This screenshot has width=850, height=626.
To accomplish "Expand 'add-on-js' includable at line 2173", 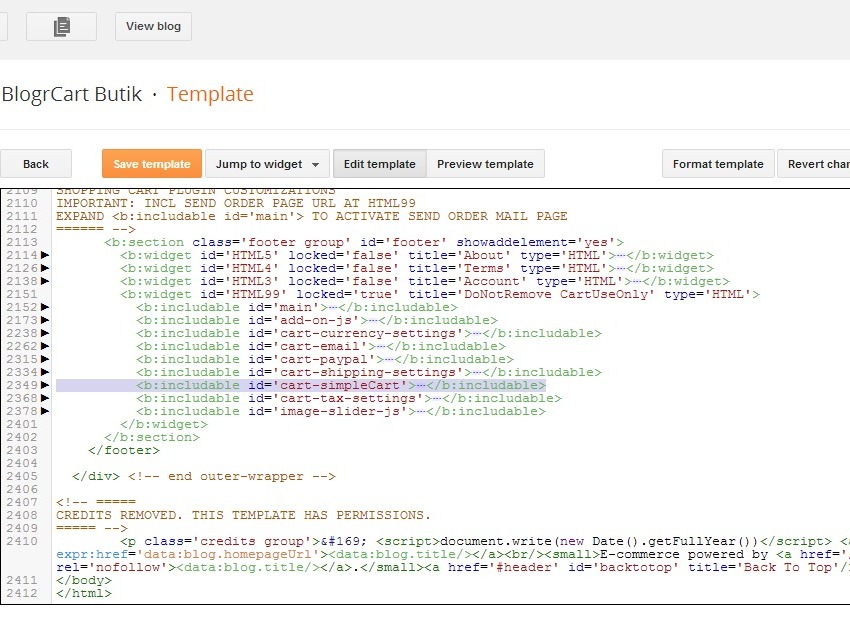I will coord(45,320).
